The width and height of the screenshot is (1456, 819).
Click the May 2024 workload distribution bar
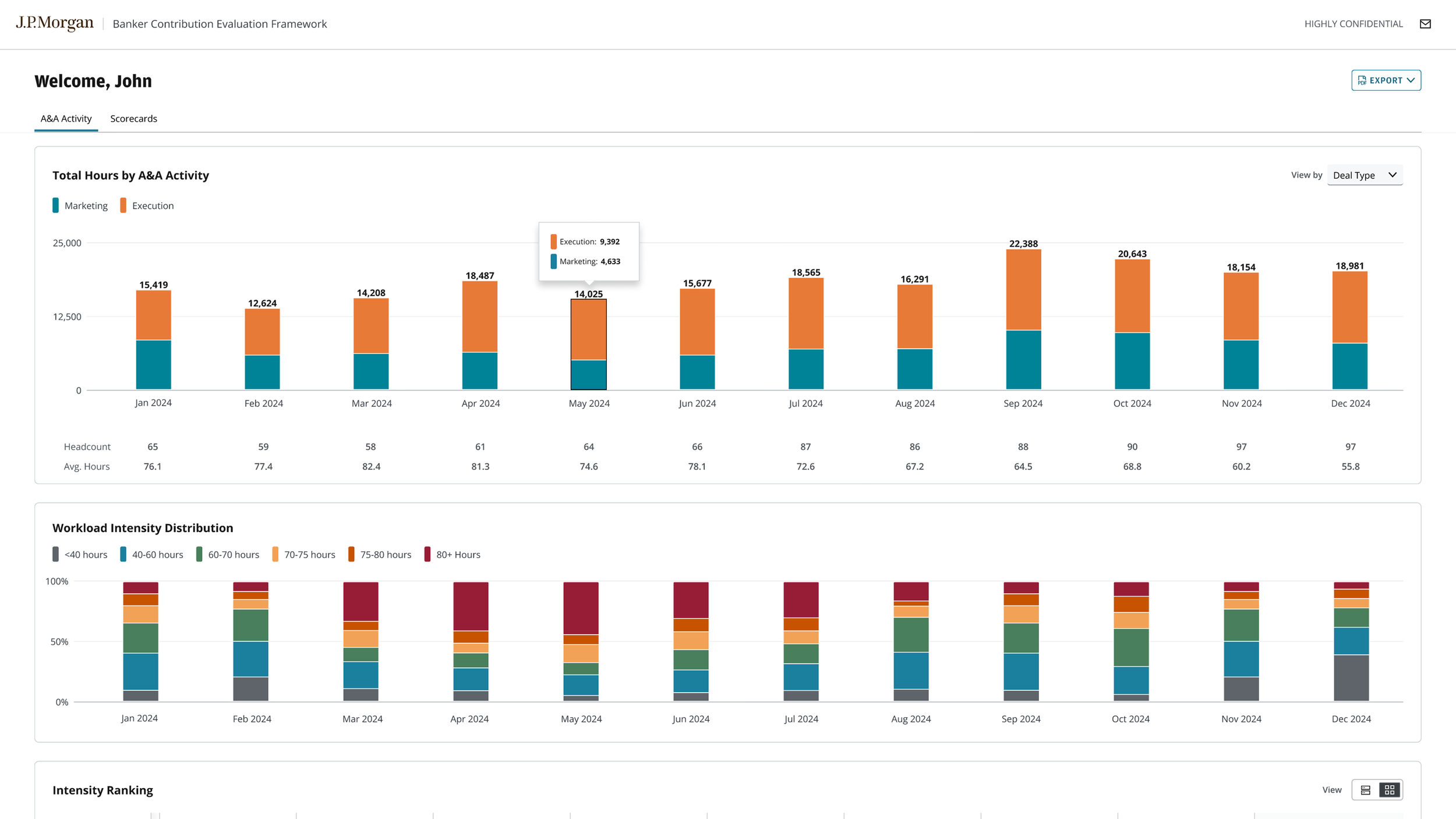coord(581,641)
